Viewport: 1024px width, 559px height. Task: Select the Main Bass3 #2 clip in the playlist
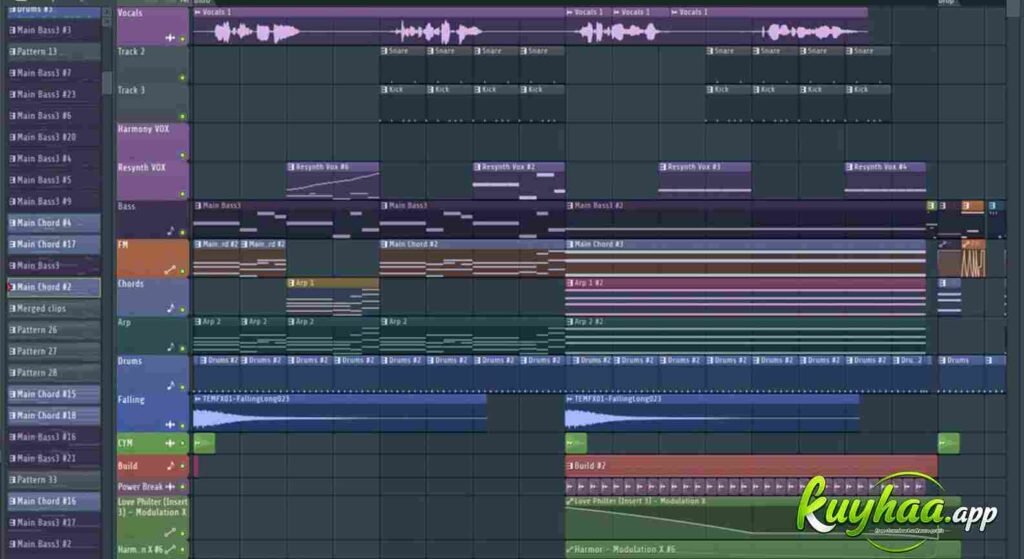coord(745,219)
